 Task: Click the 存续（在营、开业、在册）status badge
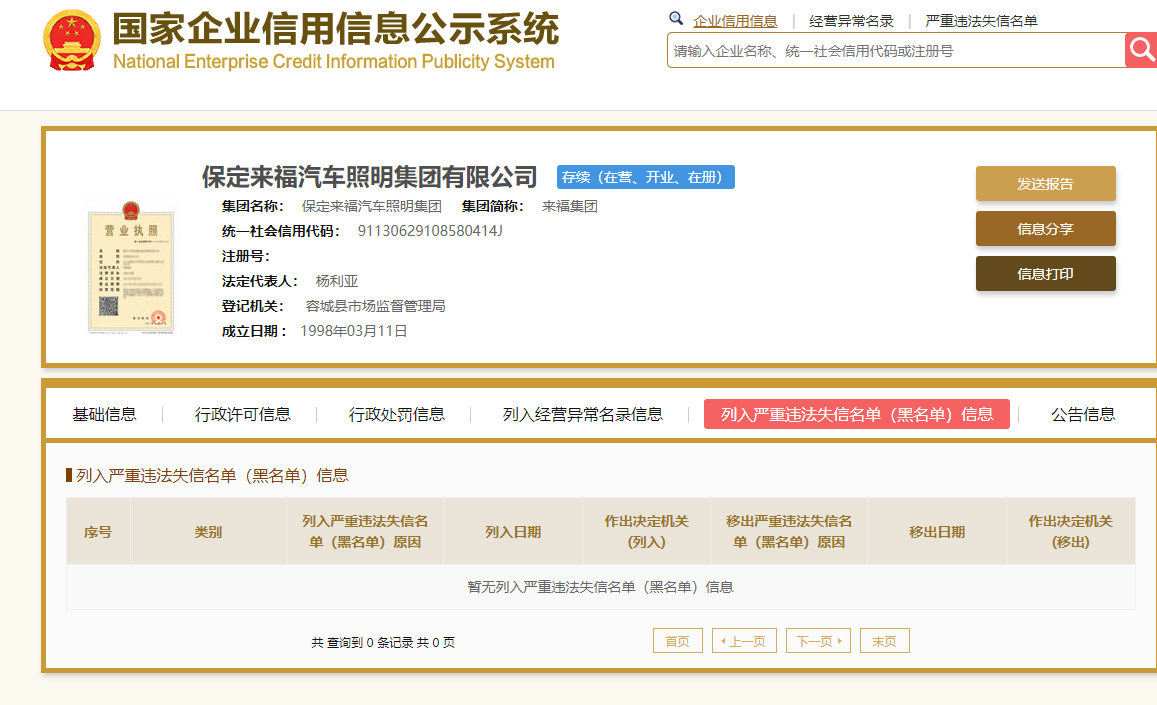pos(646,177)
